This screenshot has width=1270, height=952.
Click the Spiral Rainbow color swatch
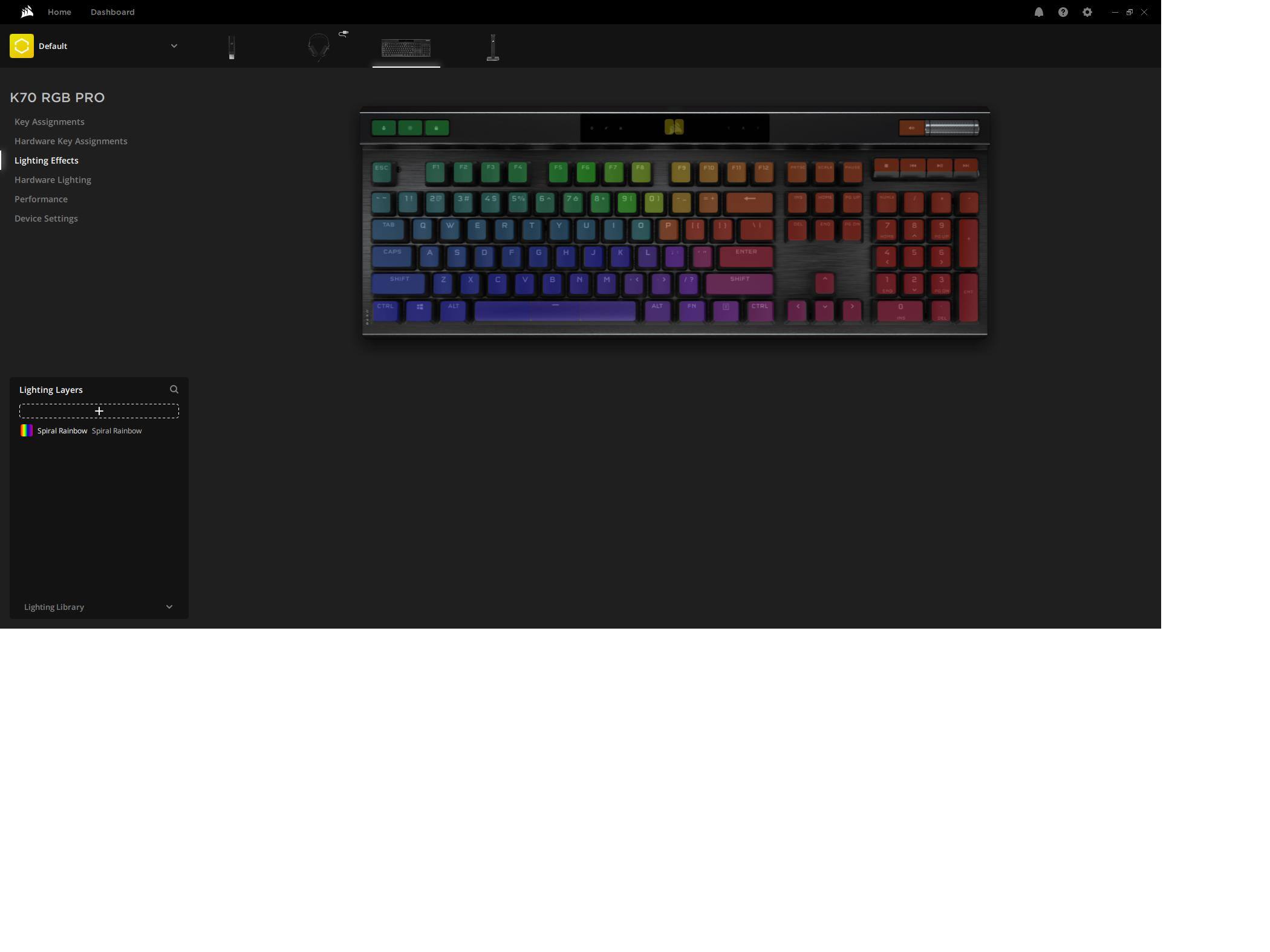(x=26, y=430)
